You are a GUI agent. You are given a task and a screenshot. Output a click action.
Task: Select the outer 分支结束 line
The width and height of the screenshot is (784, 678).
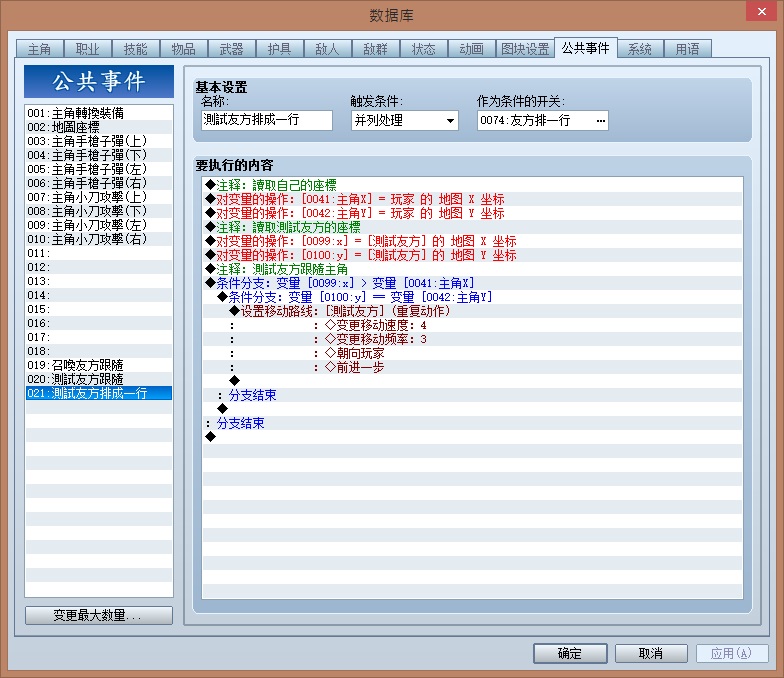(x=472, y=423)
